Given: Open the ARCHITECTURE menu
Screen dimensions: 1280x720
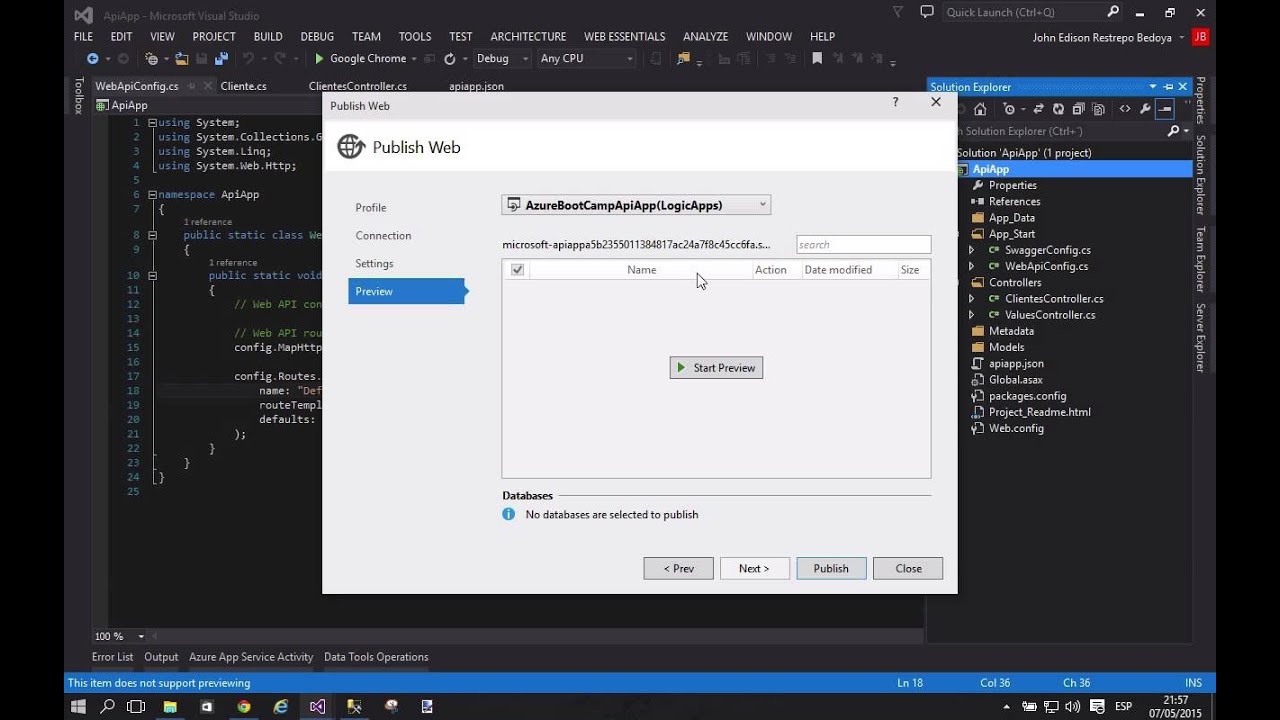Looking at the screenshot, I should point(528,36).
